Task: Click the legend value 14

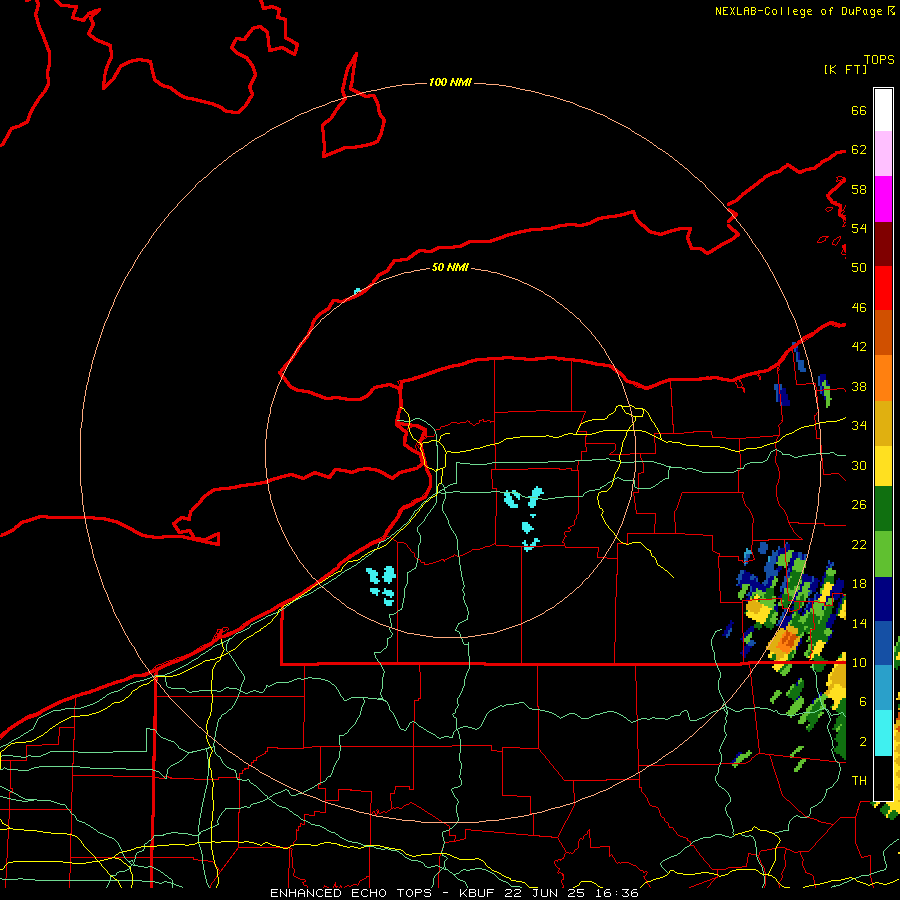Action: 859,623
